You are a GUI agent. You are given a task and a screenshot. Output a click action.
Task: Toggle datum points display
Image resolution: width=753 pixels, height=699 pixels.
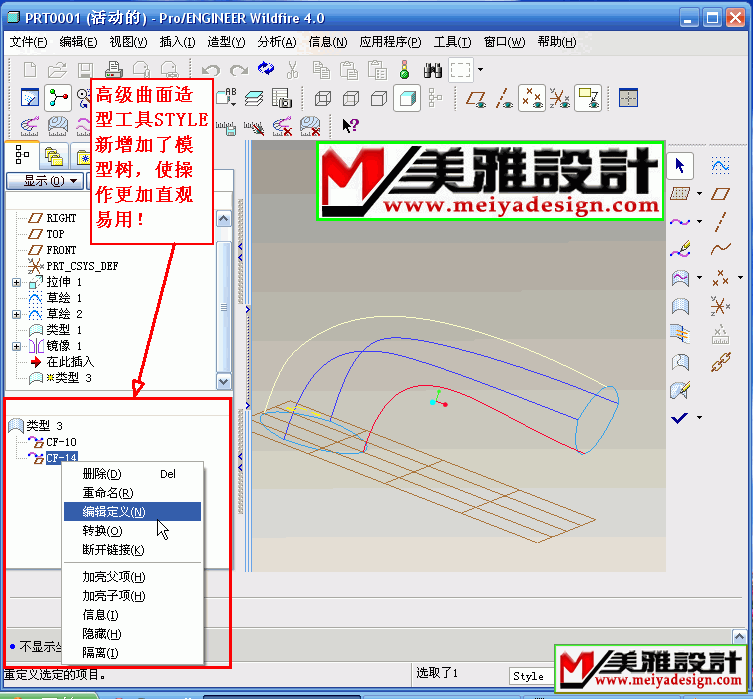[x=532, y=98]
